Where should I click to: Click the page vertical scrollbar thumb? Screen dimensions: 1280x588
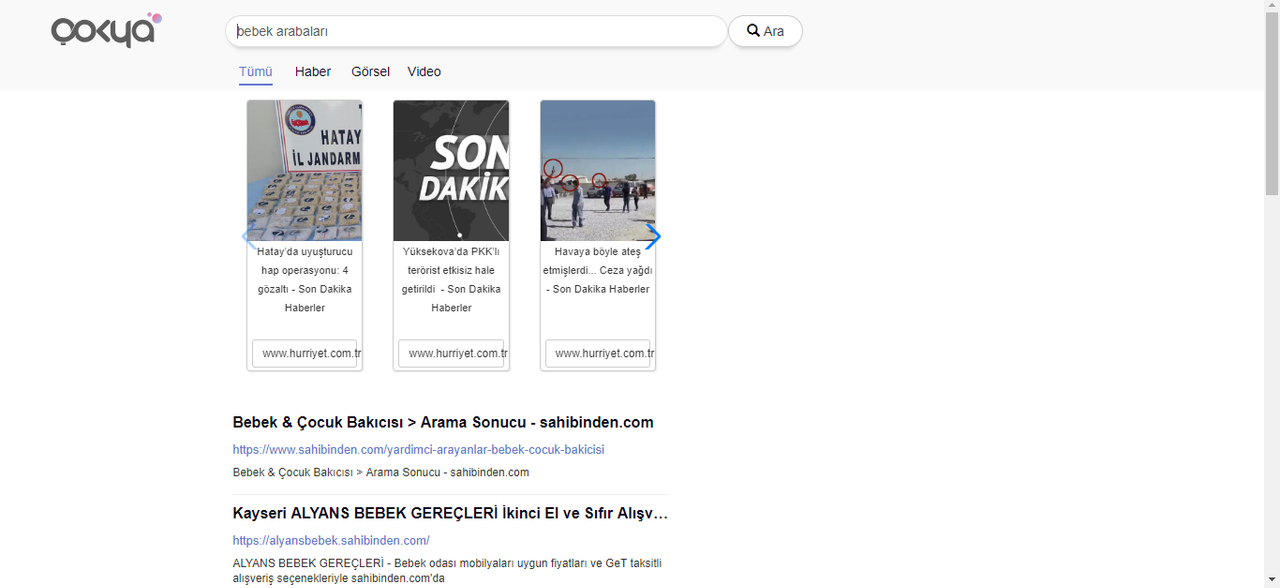(x=1272, y=106)
